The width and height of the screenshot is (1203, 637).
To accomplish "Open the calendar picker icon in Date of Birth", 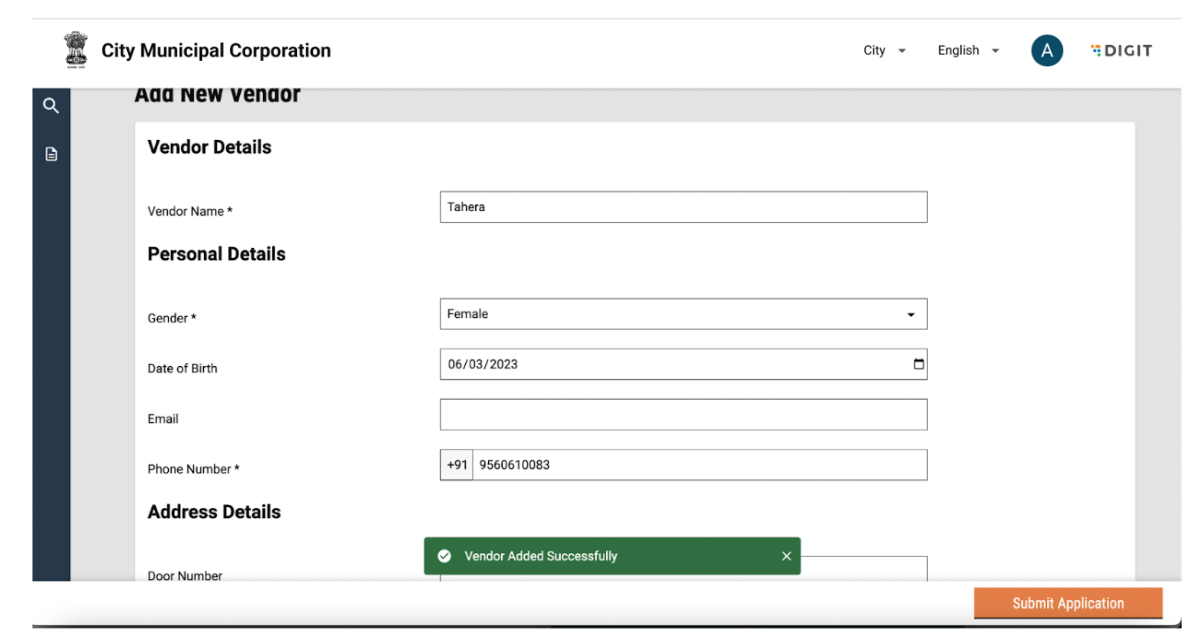I will click(x=918, y=364).
